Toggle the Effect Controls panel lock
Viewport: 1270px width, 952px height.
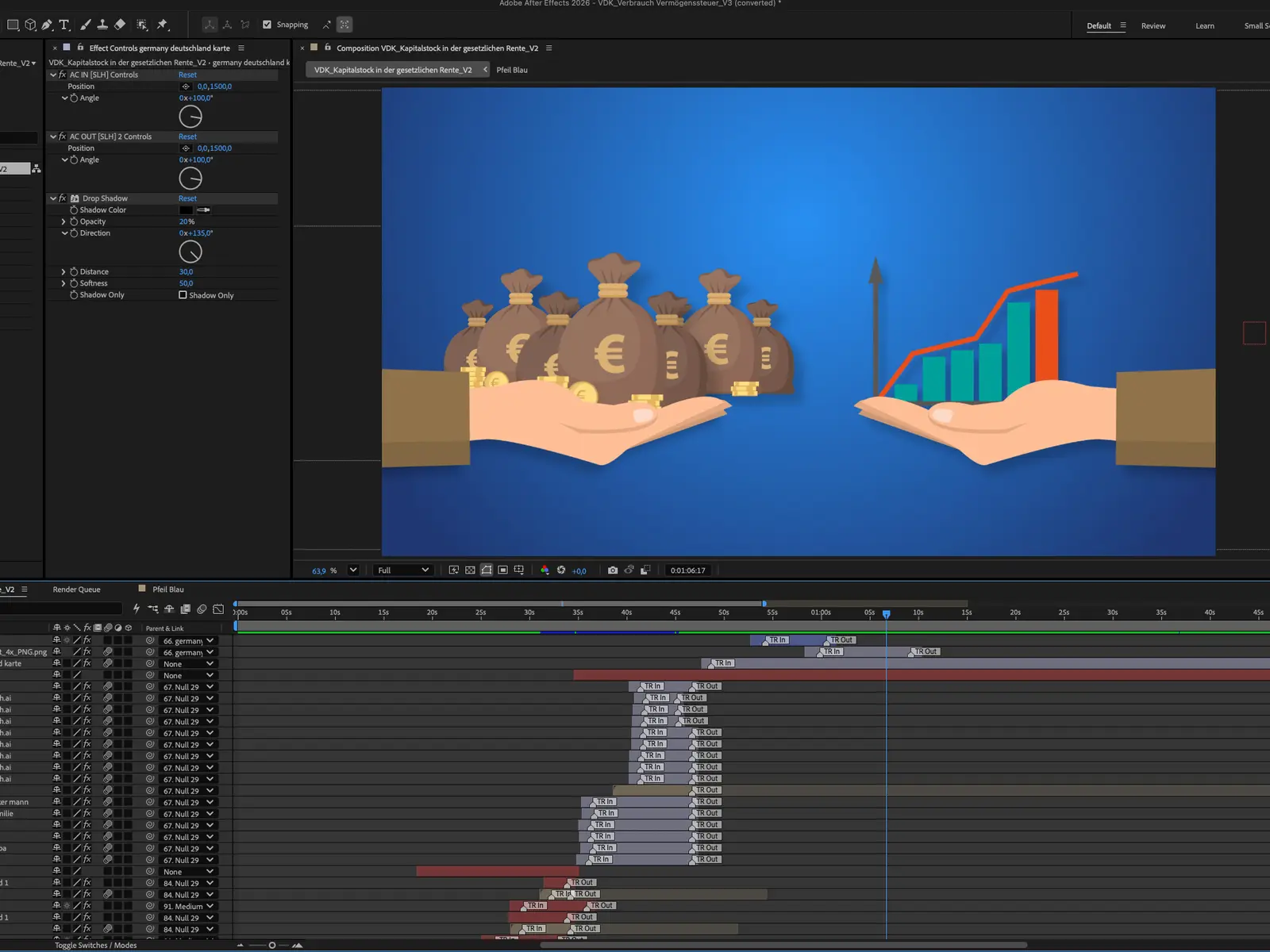(x=80, y=48)
